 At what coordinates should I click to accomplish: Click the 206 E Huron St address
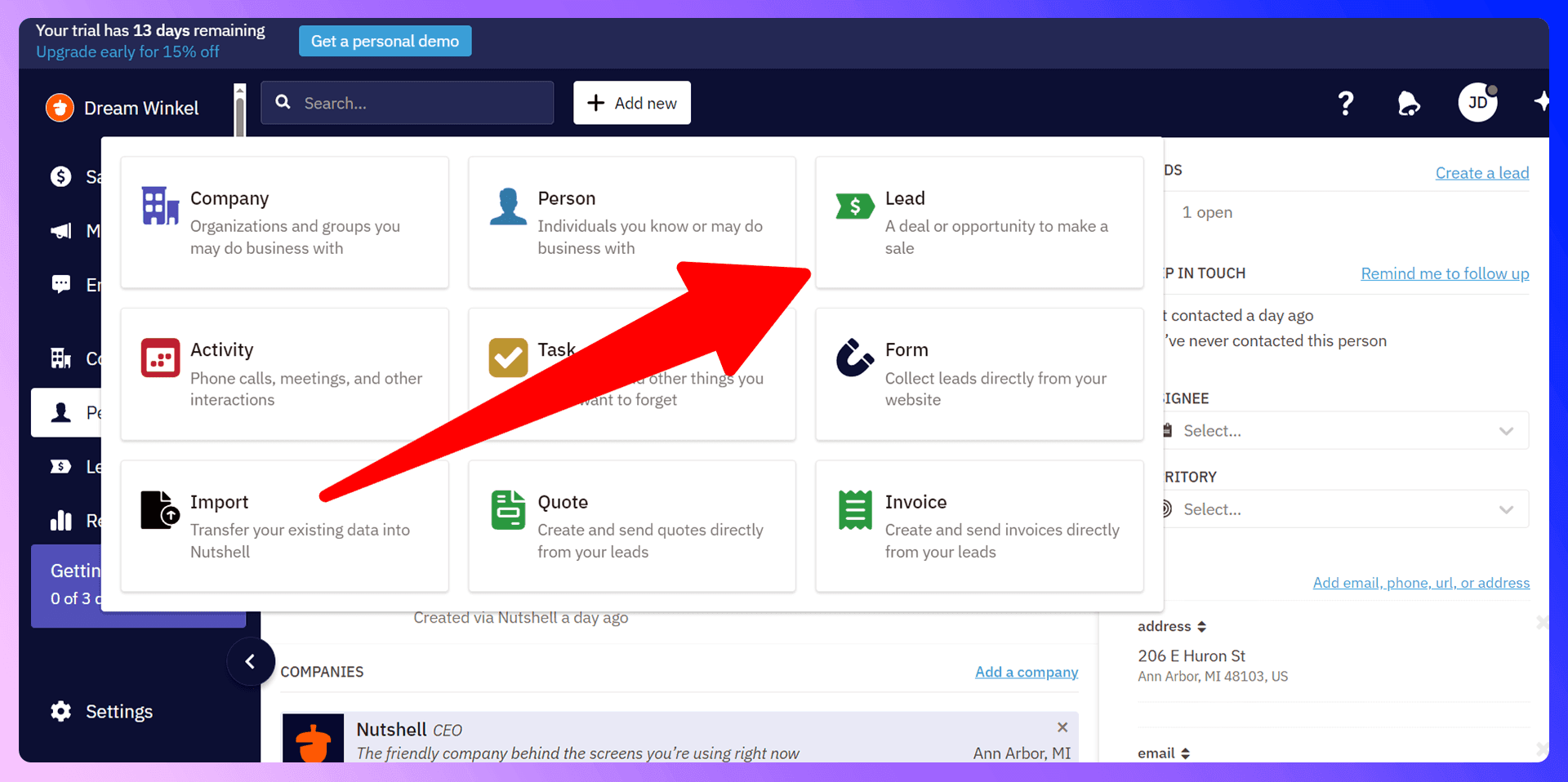pyautogui.click(x=1192, y=655)
